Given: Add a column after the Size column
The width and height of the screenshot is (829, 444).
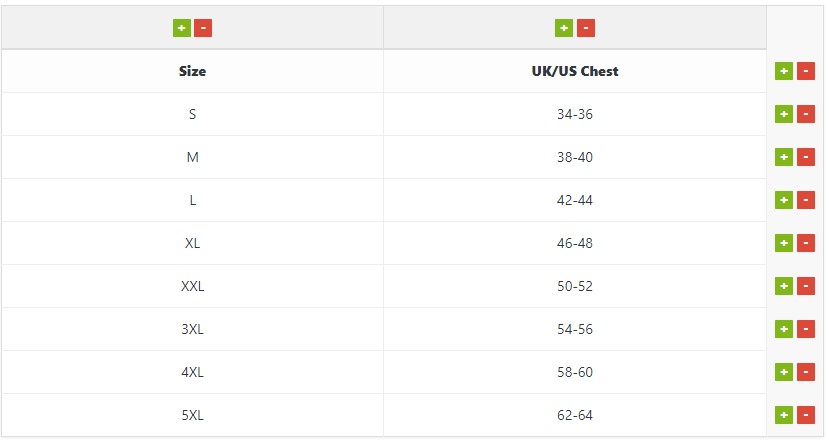Looking at the screenshot, I should click(x=181, y=28).
